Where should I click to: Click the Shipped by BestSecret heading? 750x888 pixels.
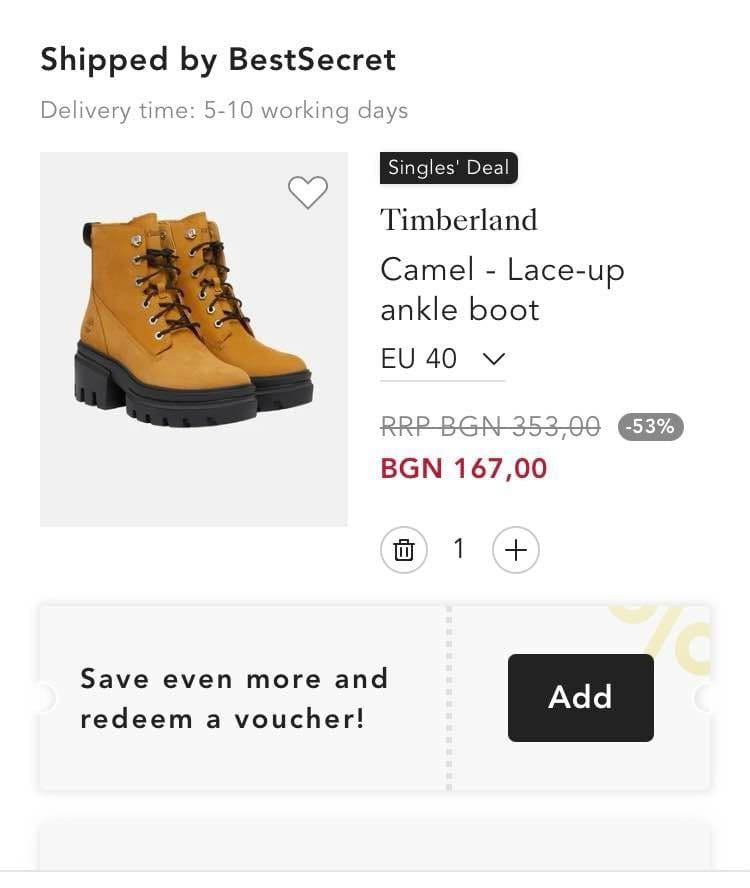coord(218,60)
